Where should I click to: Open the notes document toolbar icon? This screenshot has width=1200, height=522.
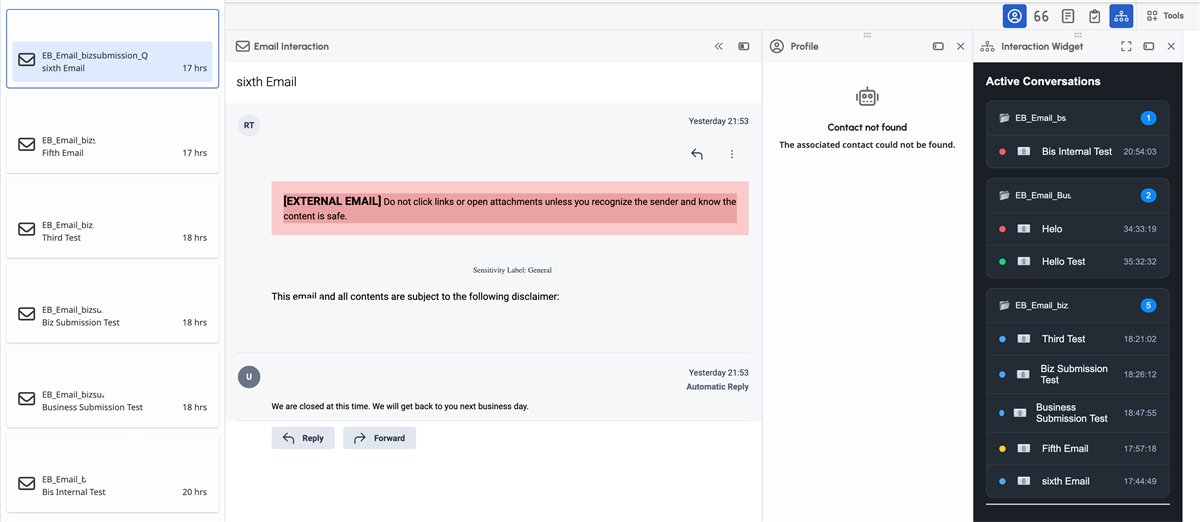pyautogui.click(x=1068, y=16)
